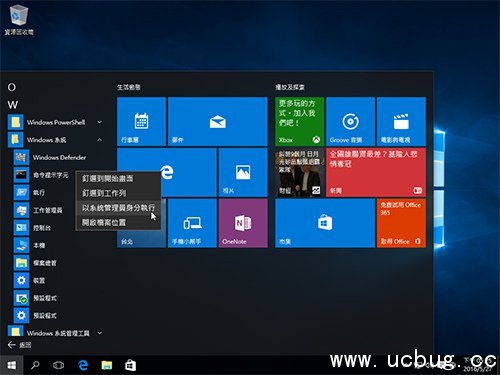Open the Groove 音樂 tile

point(350,122)
